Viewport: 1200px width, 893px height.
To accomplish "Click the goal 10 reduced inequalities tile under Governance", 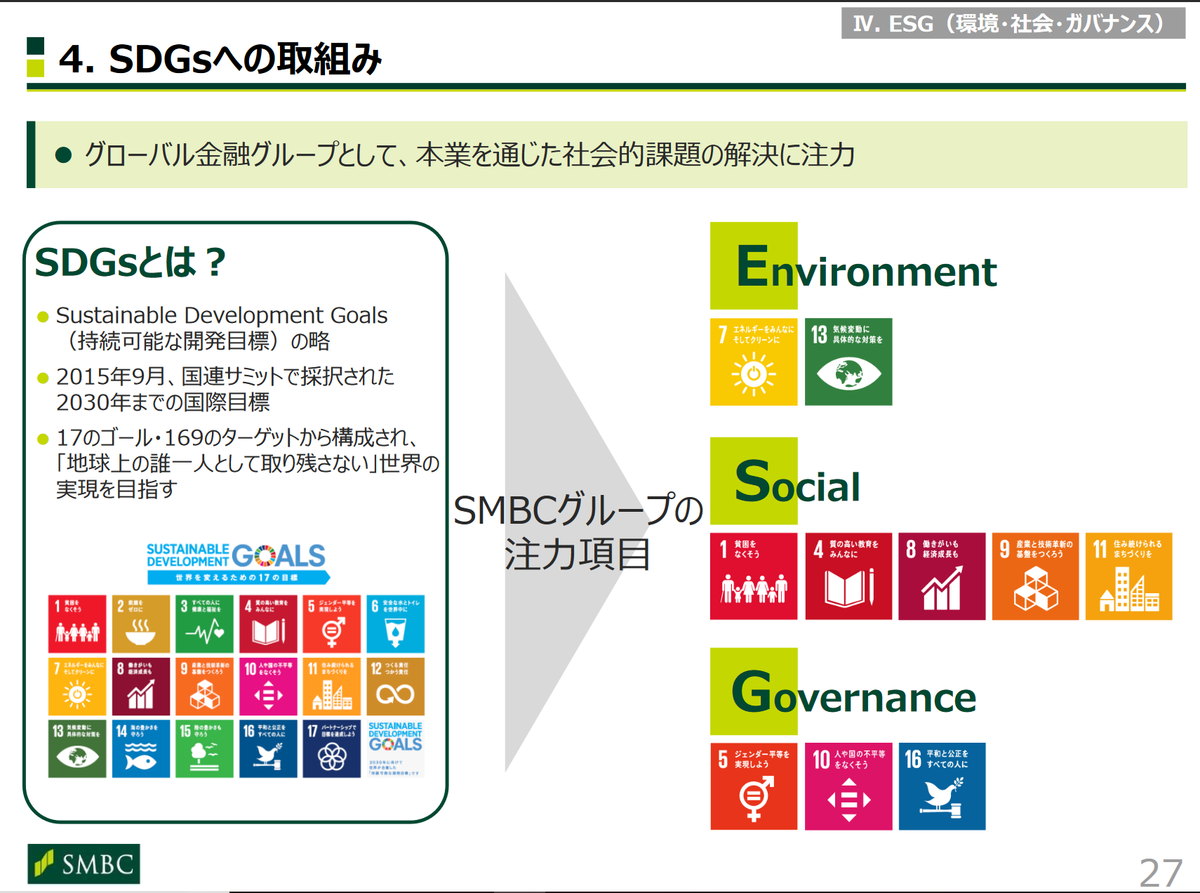I will click(x=847, y=786).
